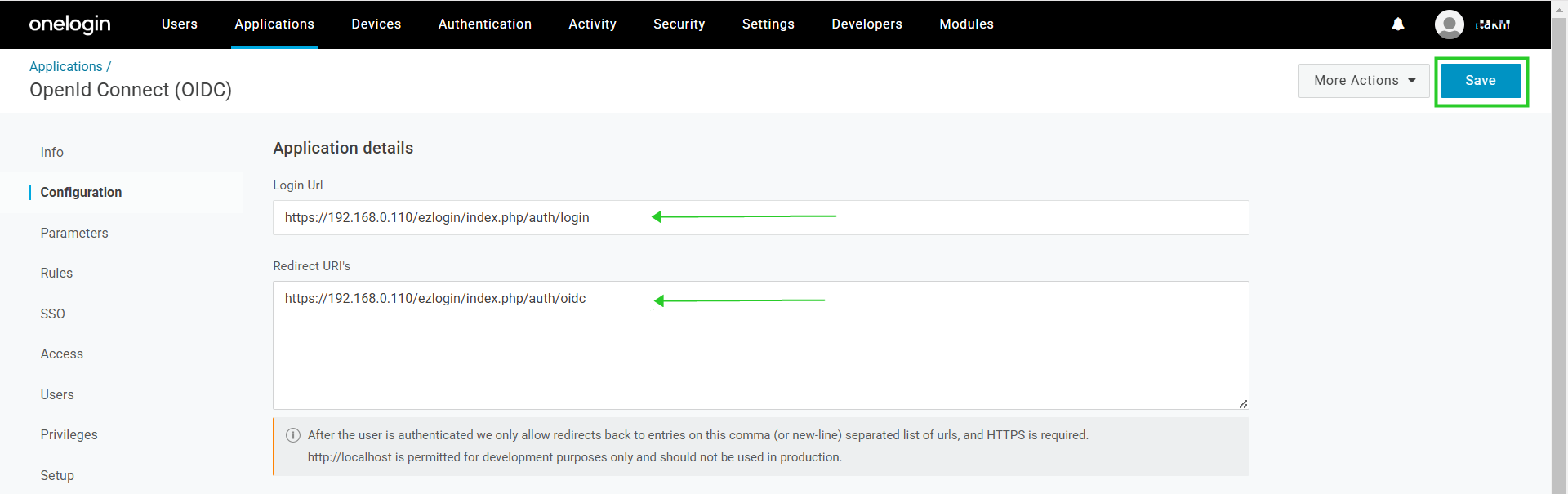Select the Setup sidebar tab
This screenshot has width=1568, height=494.
coord(57,476)
